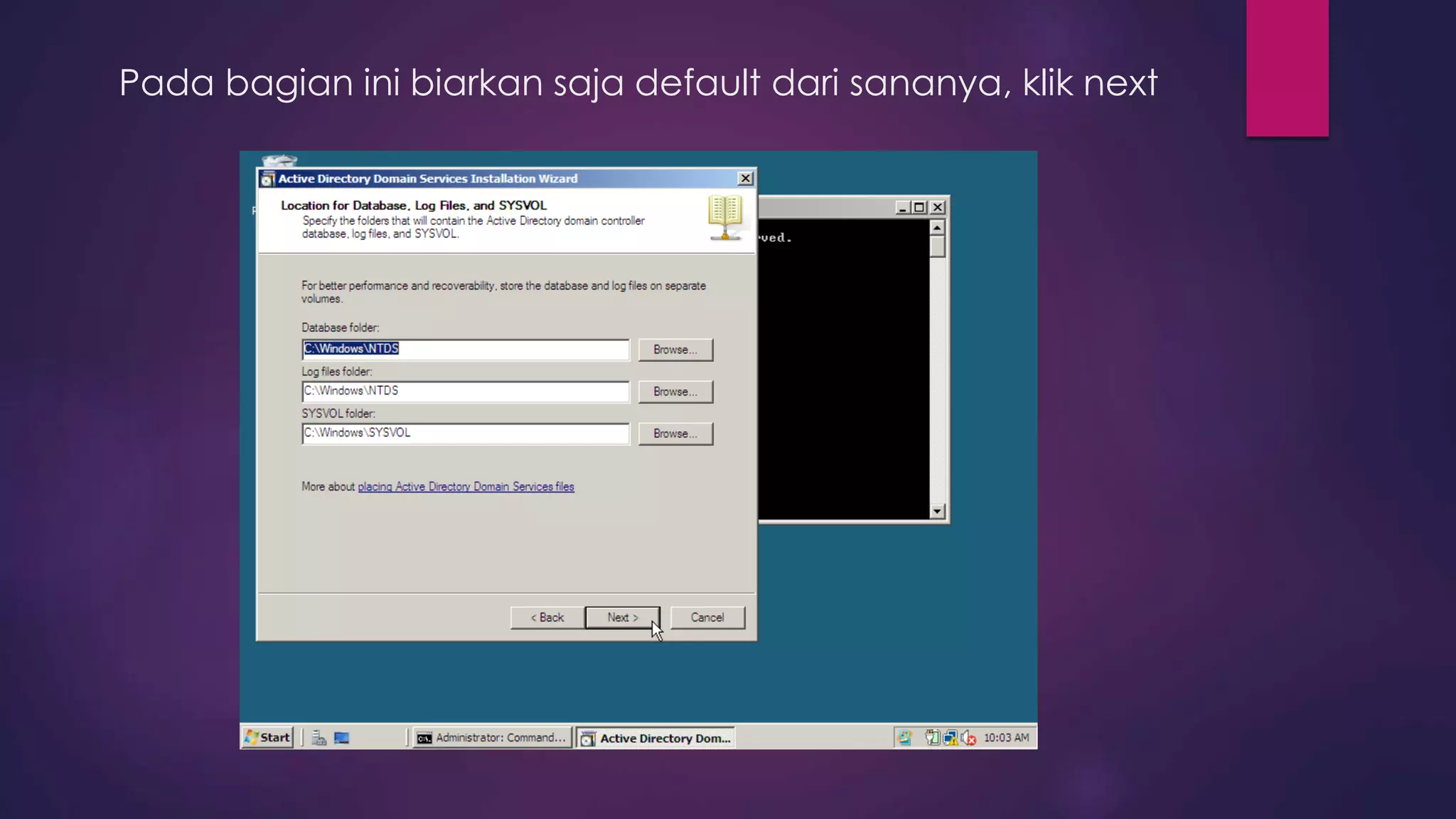Focus the SYSVOL folder path field
Image resolution: width=1456 pixels, height=819 pixels.
[x=466, y=433]
